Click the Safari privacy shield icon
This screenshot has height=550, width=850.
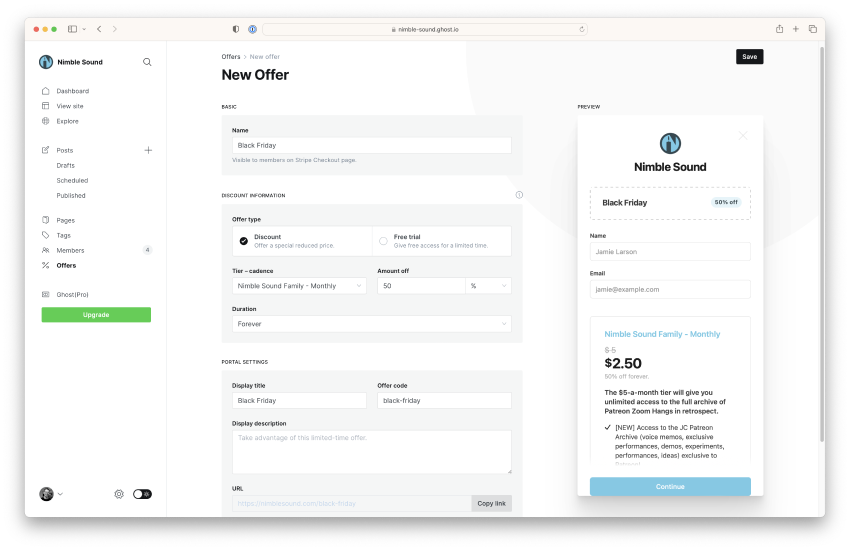coord(236,29)
